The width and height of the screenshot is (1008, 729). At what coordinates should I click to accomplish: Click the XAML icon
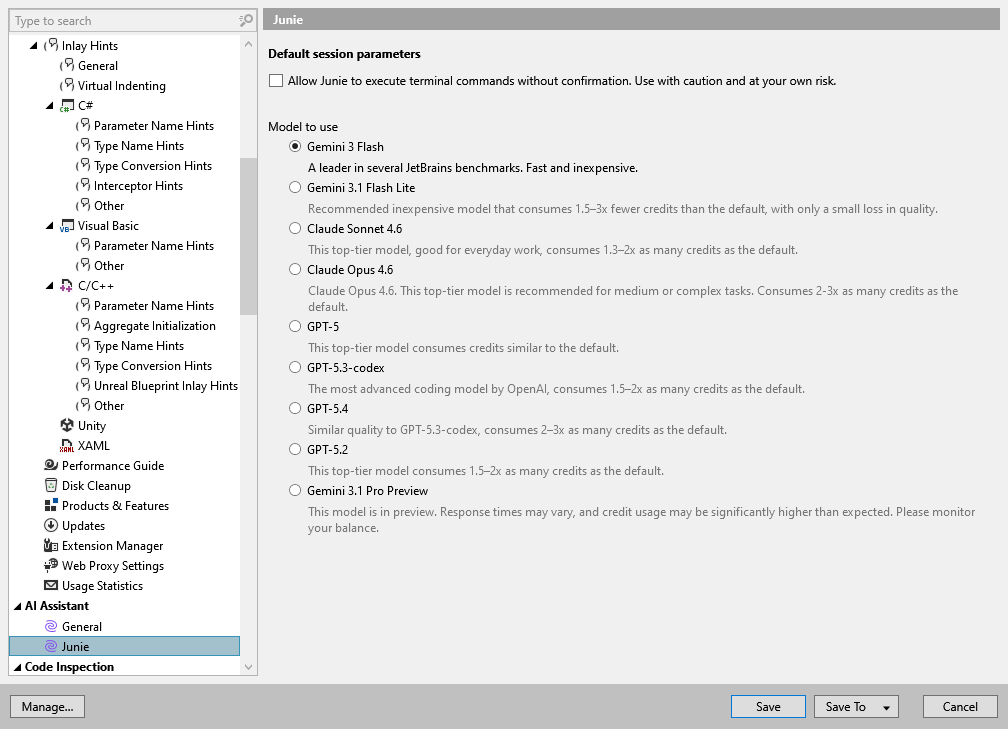(x=67, y=446)
